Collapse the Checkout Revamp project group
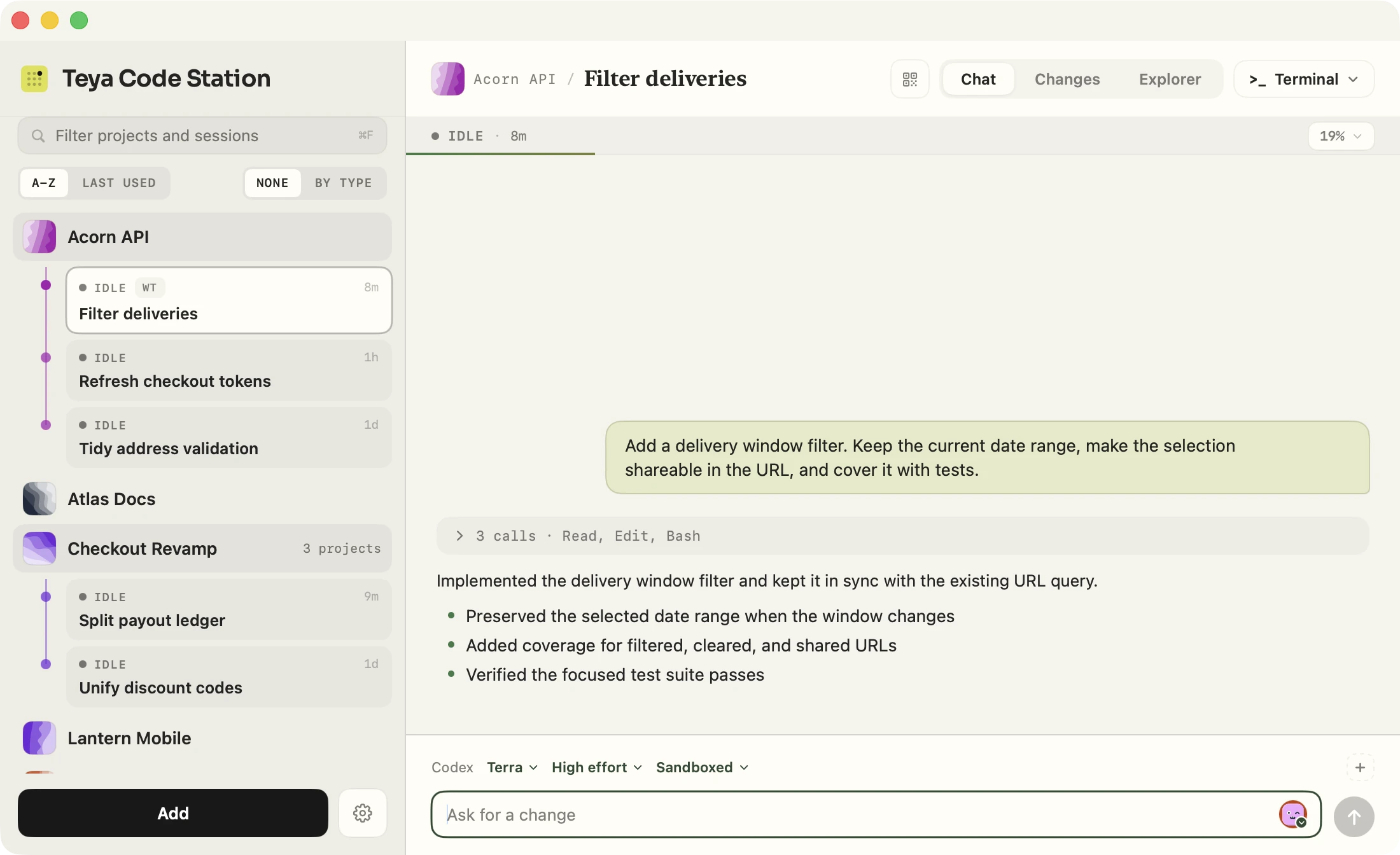 point(202,548)
